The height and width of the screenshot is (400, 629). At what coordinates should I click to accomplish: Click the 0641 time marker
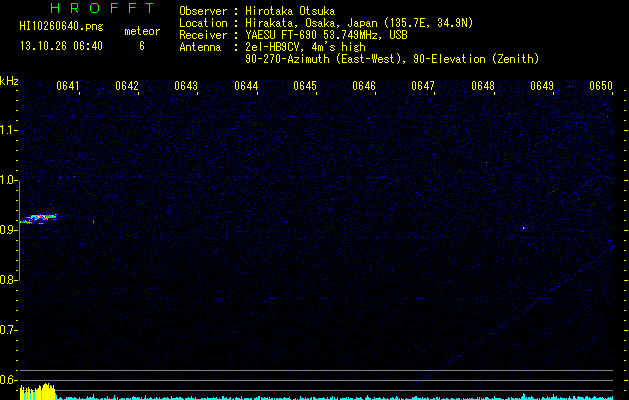pyautogui.click(x=68, y=86)
